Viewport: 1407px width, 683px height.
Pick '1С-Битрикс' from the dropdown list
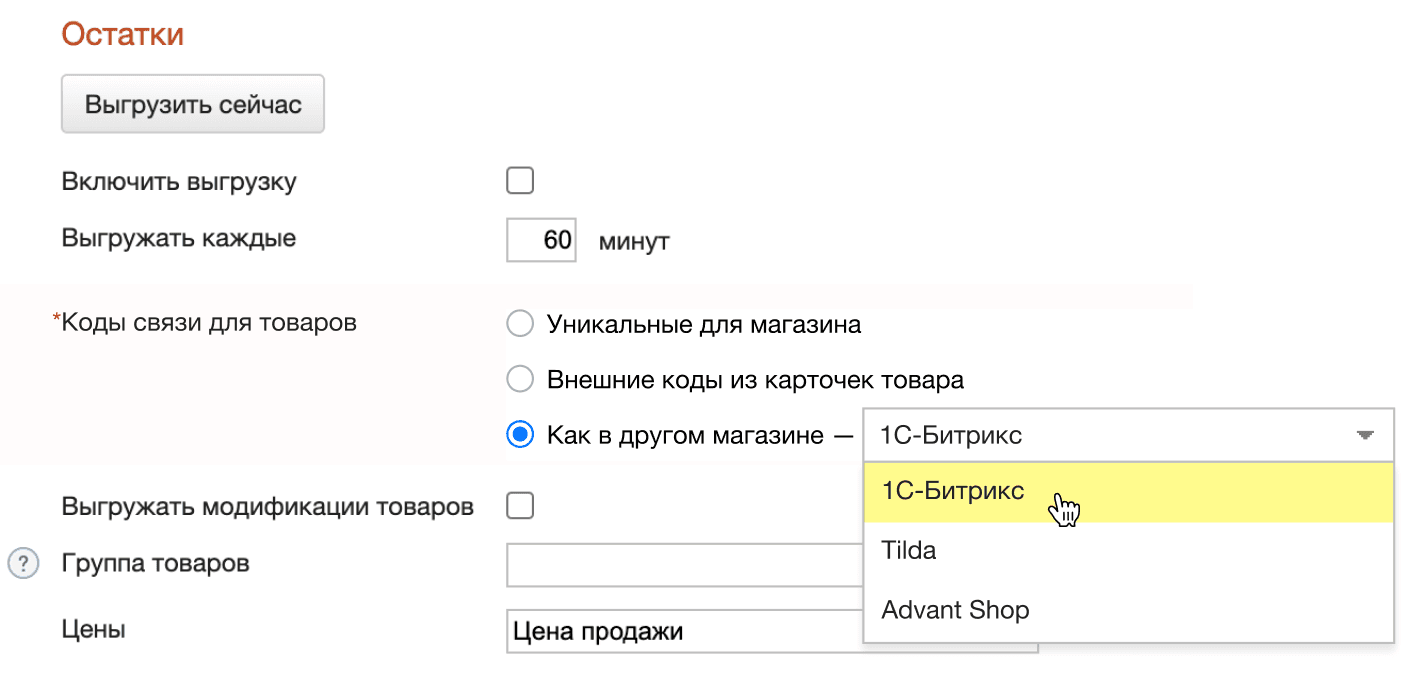tap(950, 491)
